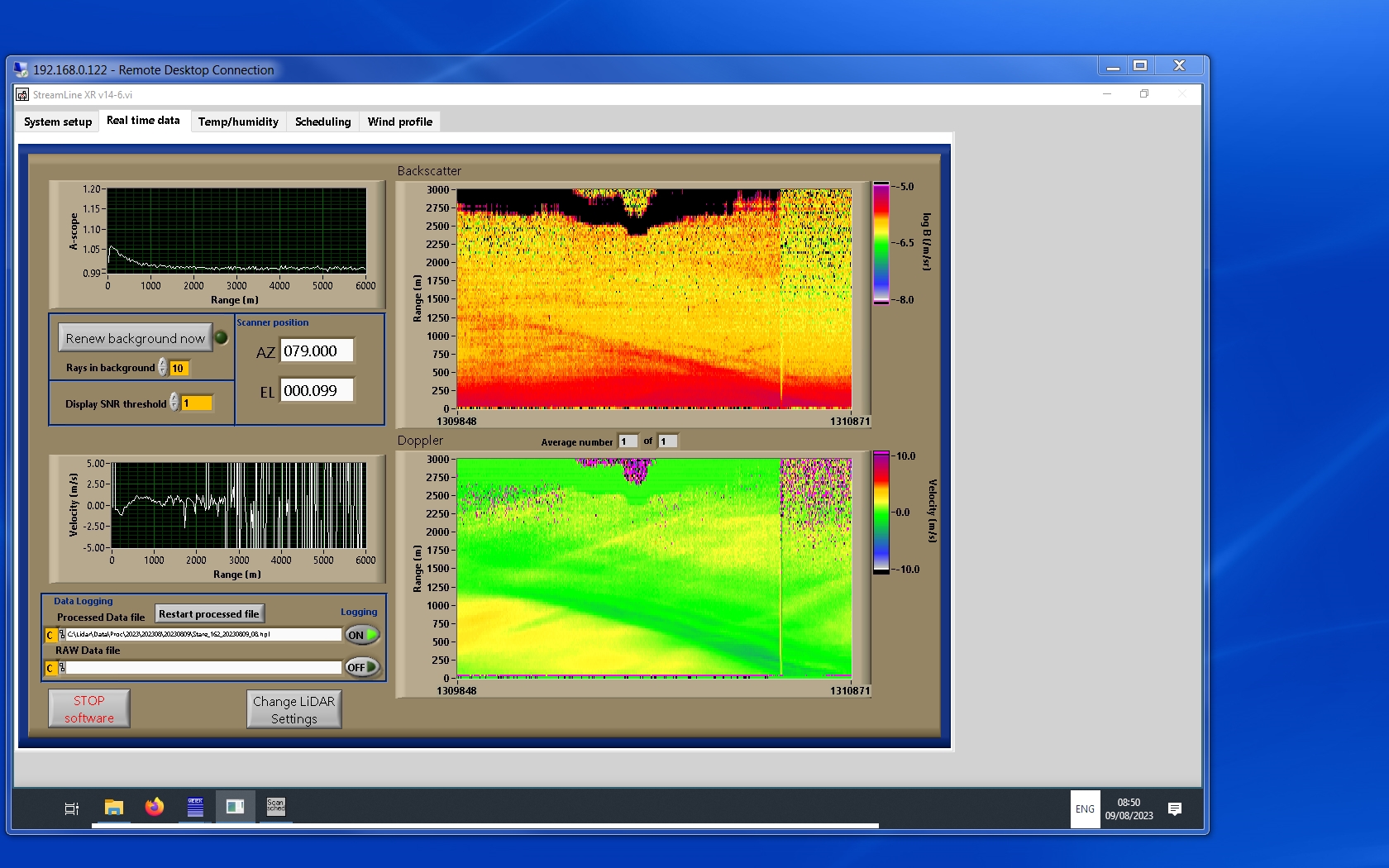Screen dimensions: 1389x868
Task: Open File Explorer from the taskbar
Action: 114,808
